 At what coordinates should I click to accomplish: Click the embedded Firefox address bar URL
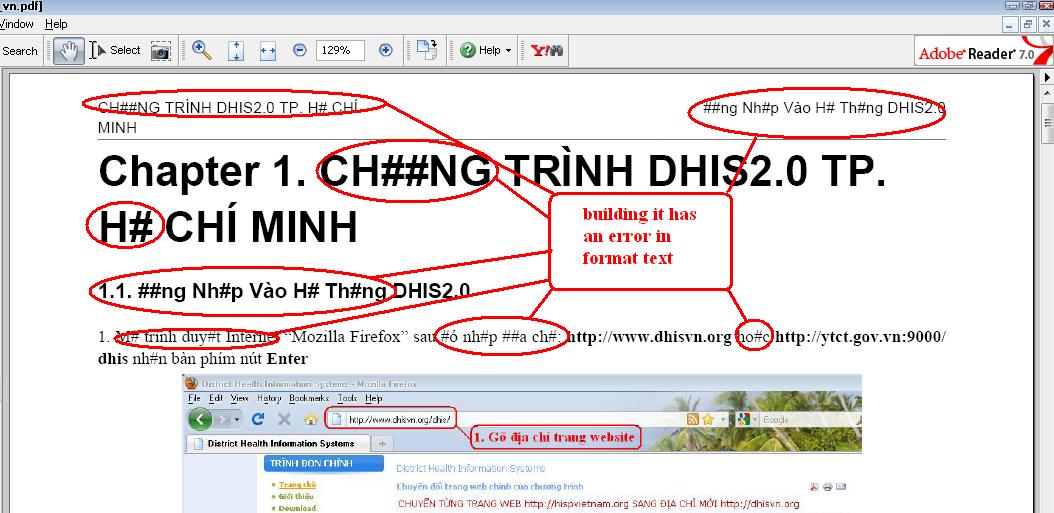[399, 420]
